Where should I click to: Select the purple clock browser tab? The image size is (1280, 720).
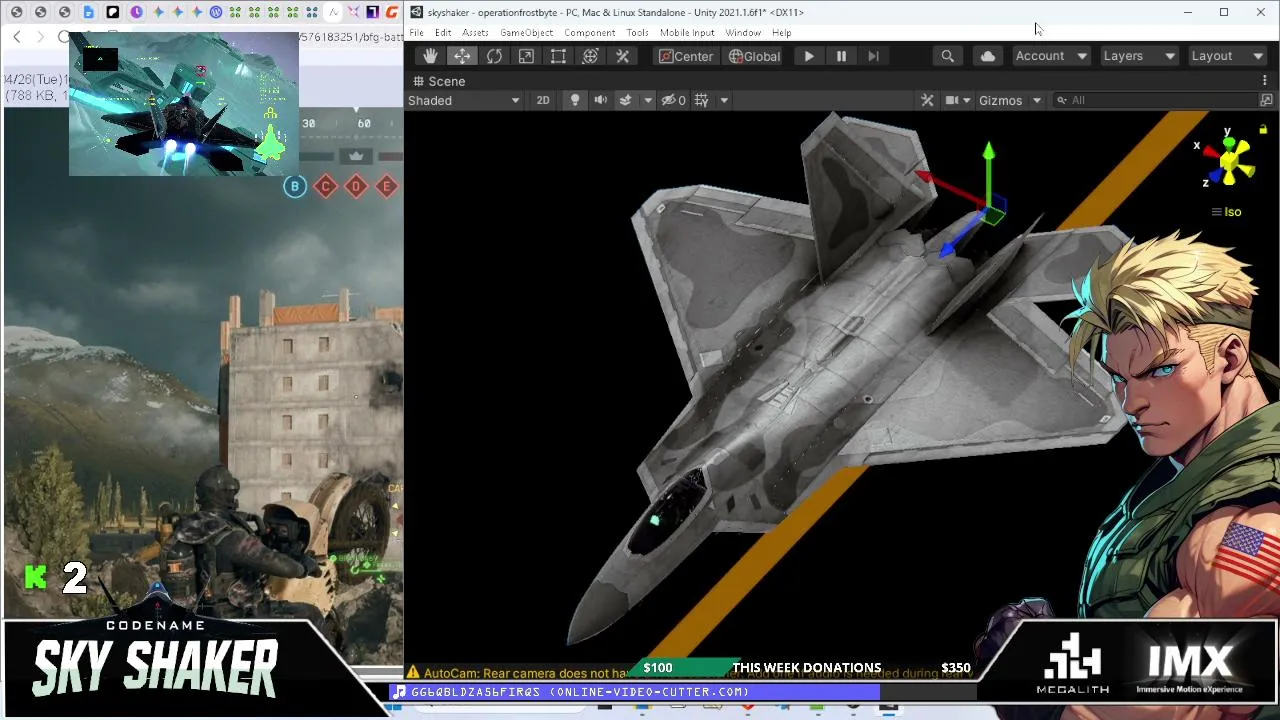[136, 12]
